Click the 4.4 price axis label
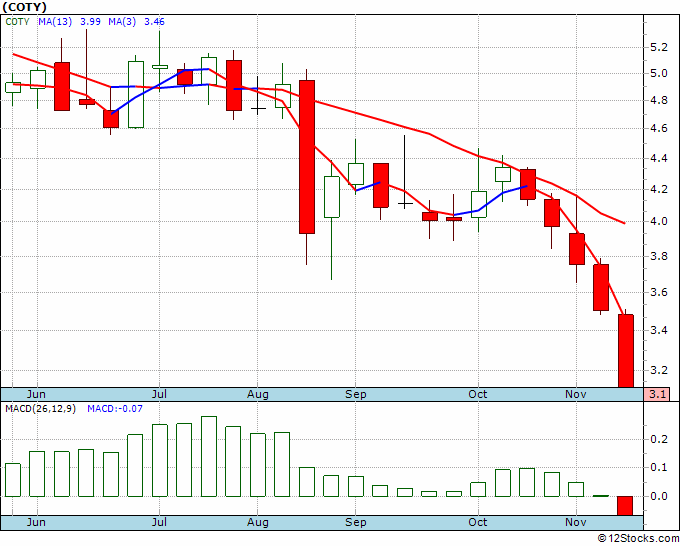Viewport: 680px width, 546px height. click(x=659, y=159)
